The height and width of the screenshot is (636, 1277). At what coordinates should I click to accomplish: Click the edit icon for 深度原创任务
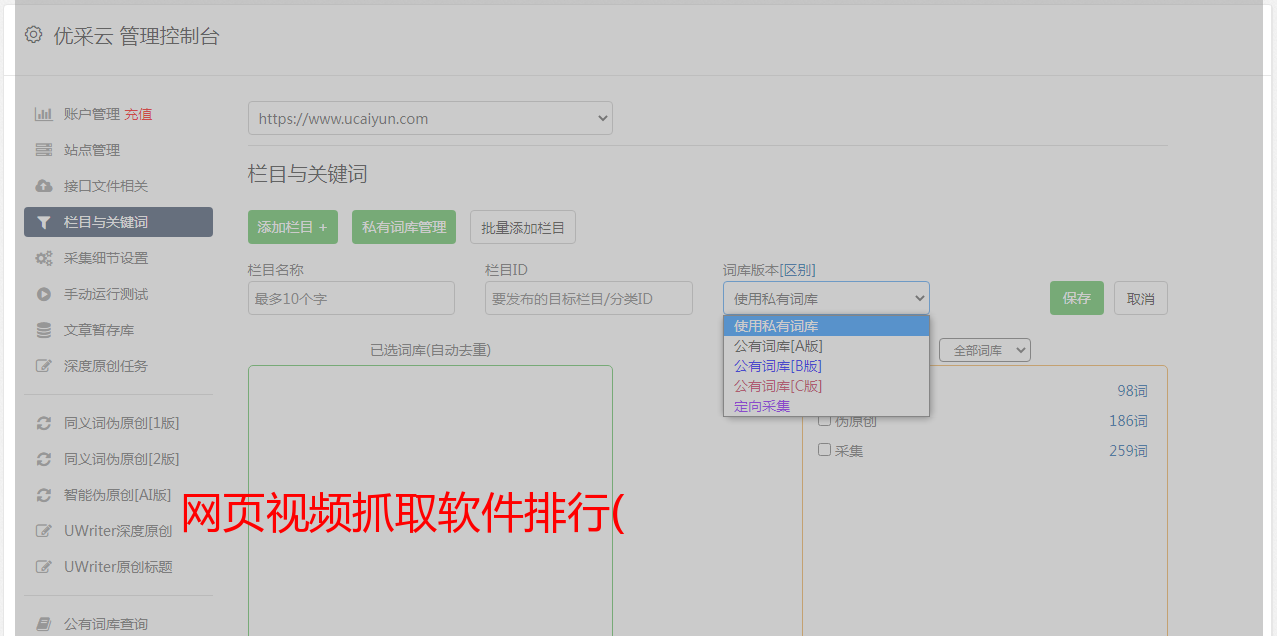click(x=44, y=366)
